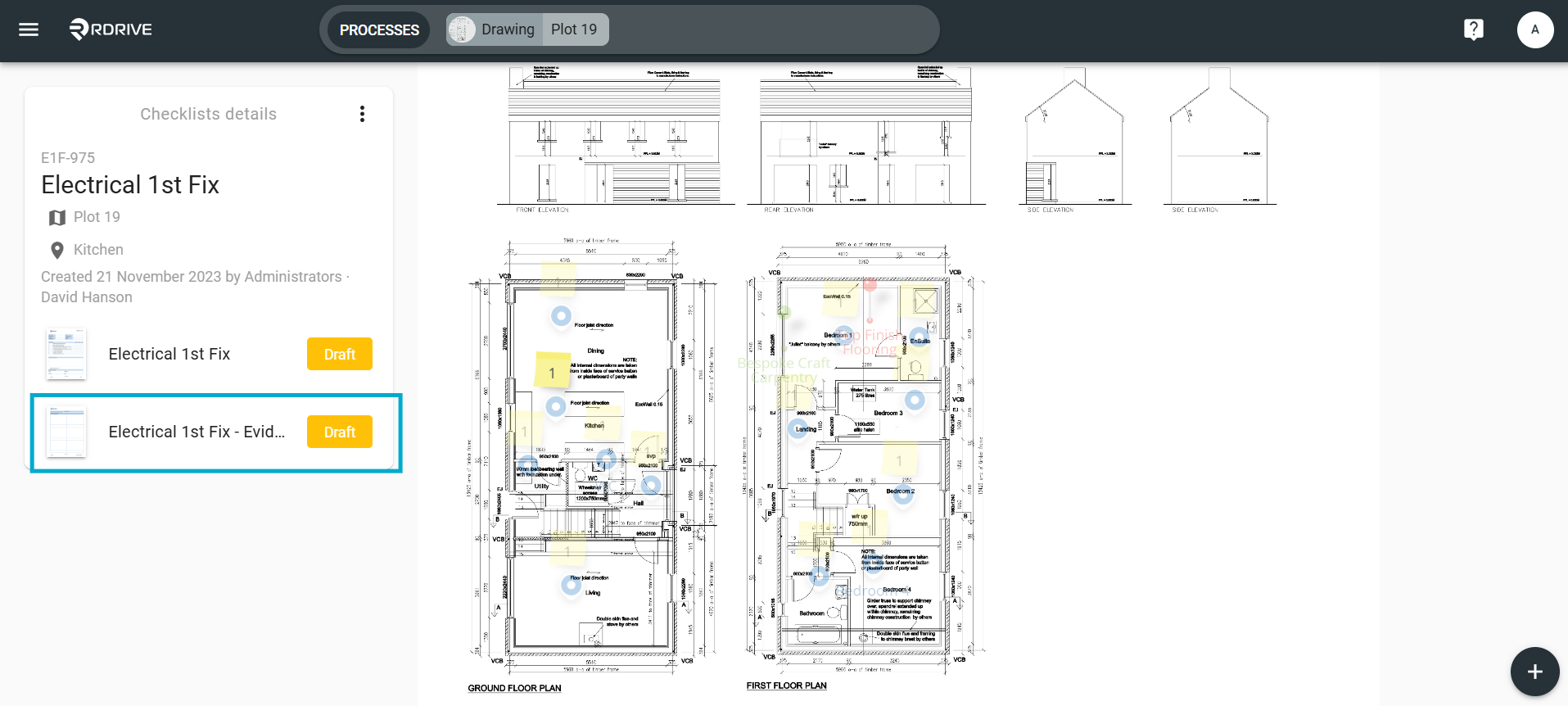The image size is (1568, 706).
Task: Click the blue marker in Bedroom 2
Action: click(902, 494)
